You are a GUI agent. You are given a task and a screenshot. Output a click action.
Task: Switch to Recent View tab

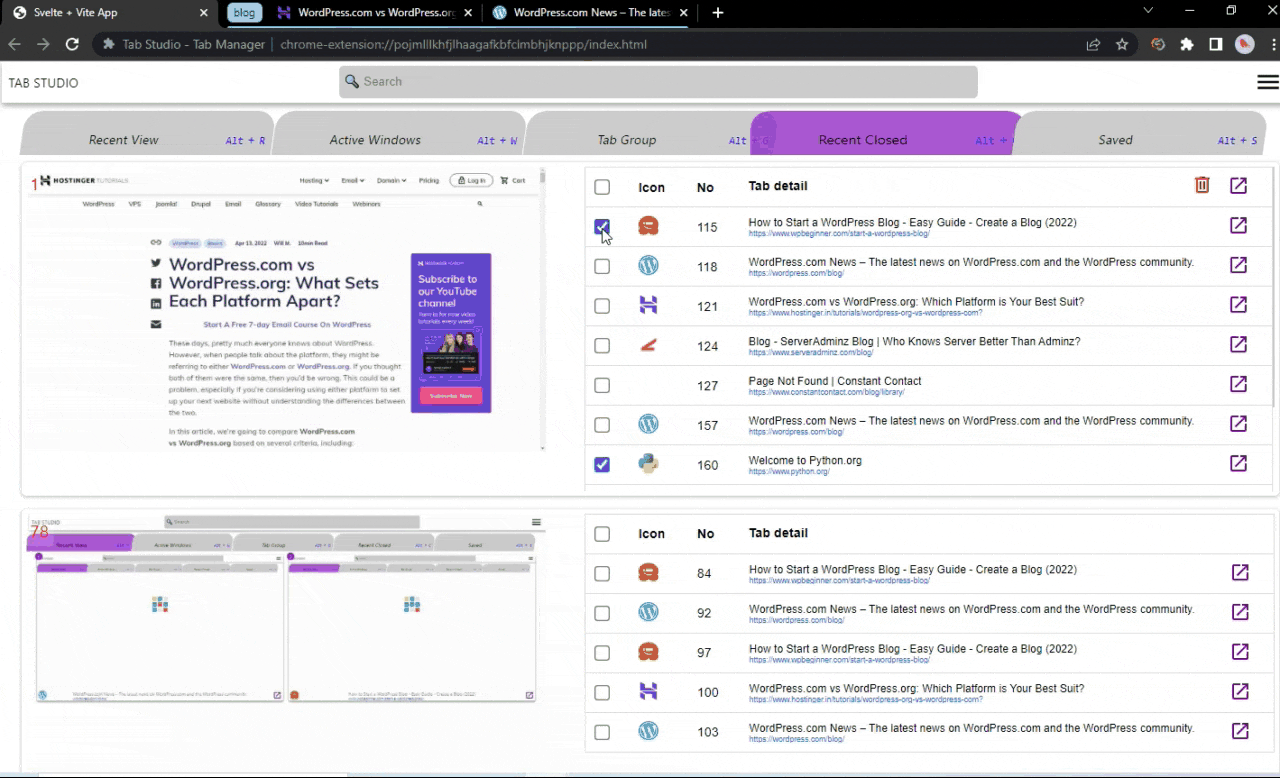[146, 134]
